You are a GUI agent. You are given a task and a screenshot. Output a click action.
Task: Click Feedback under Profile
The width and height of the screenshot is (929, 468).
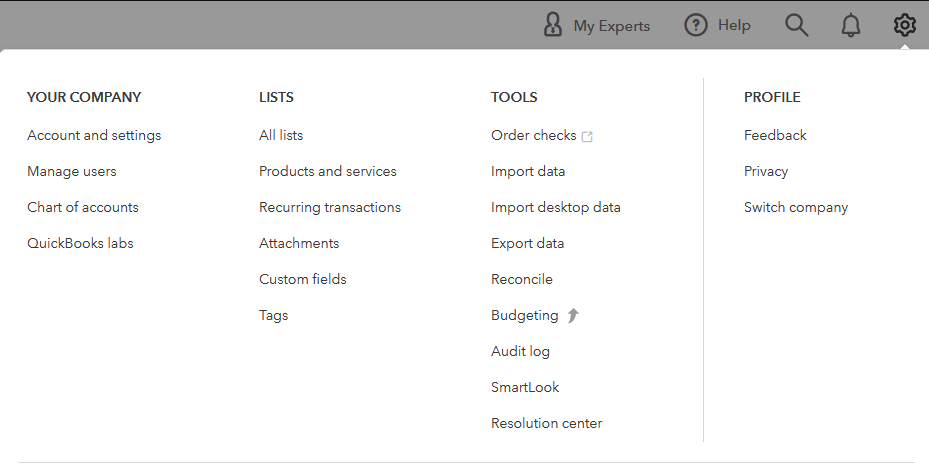[775, 135]
